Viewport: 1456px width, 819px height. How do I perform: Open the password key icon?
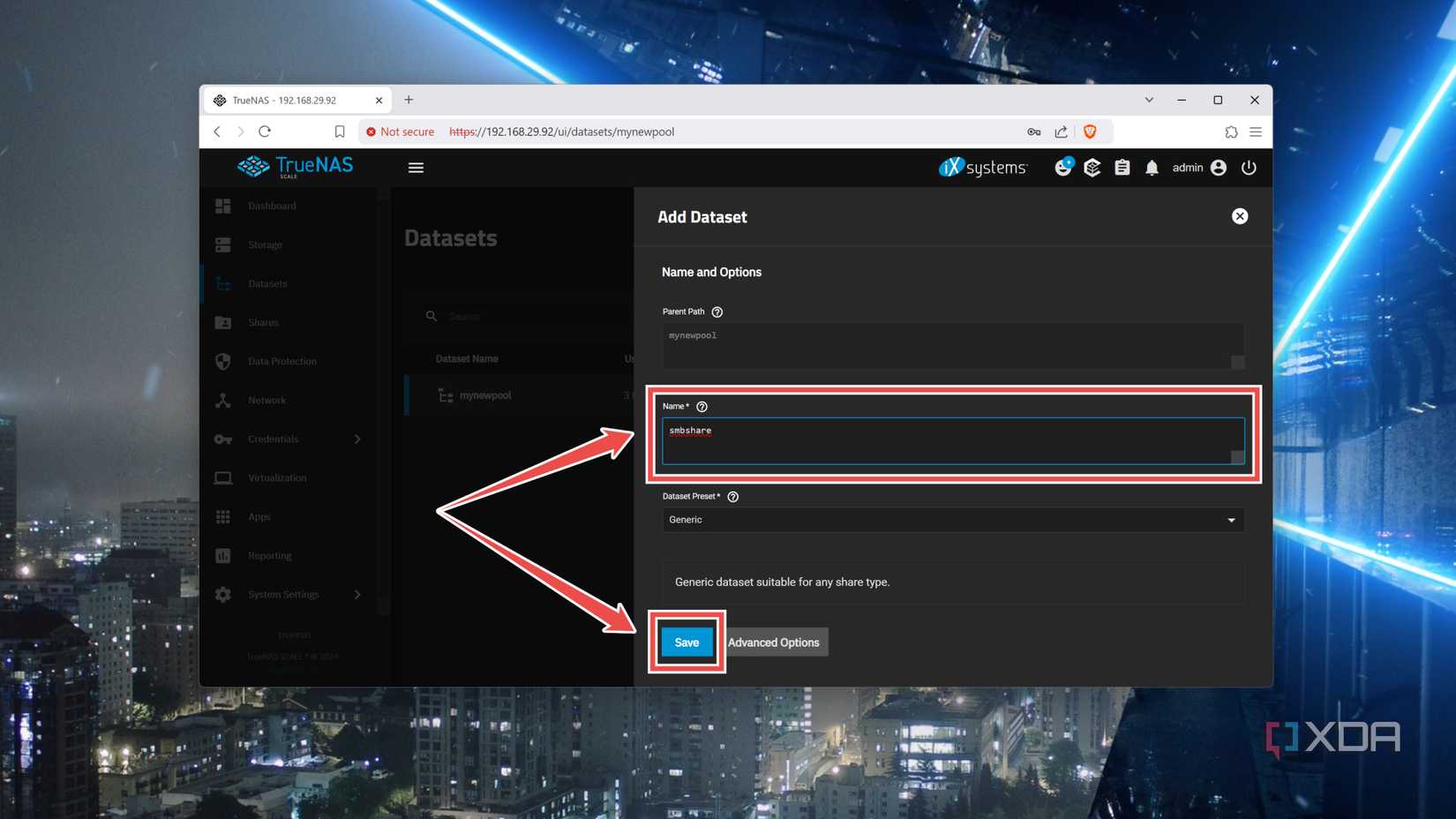tap(1034, 131)
